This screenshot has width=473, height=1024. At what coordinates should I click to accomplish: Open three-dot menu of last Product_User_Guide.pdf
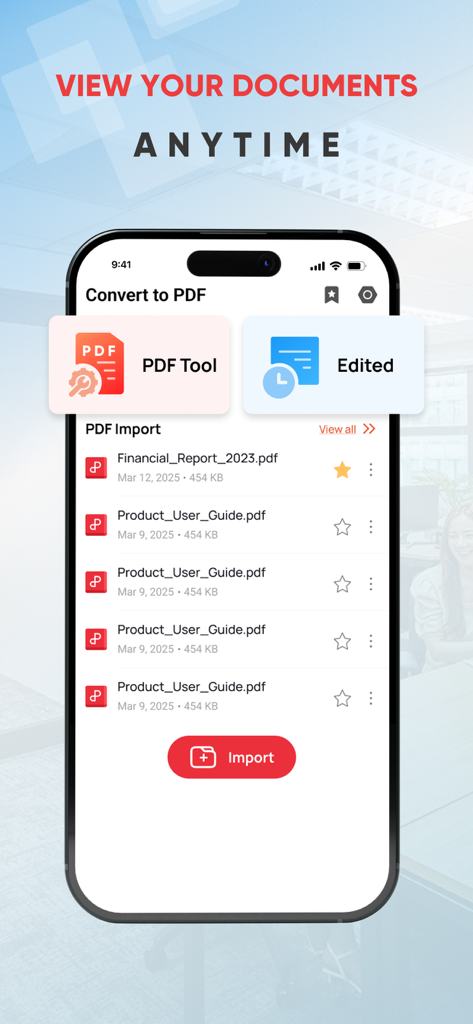pos(370,699)
